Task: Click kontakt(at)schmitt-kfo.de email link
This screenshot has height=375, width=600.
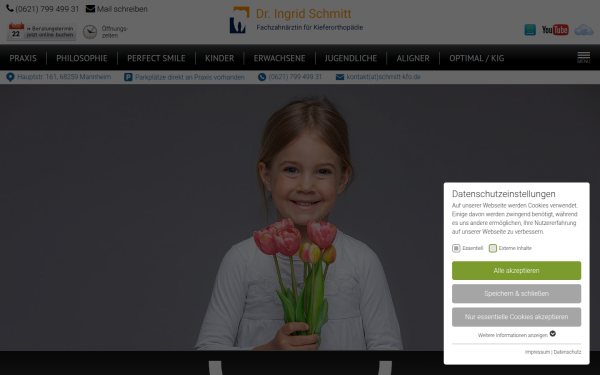Action: pos(383,77)
